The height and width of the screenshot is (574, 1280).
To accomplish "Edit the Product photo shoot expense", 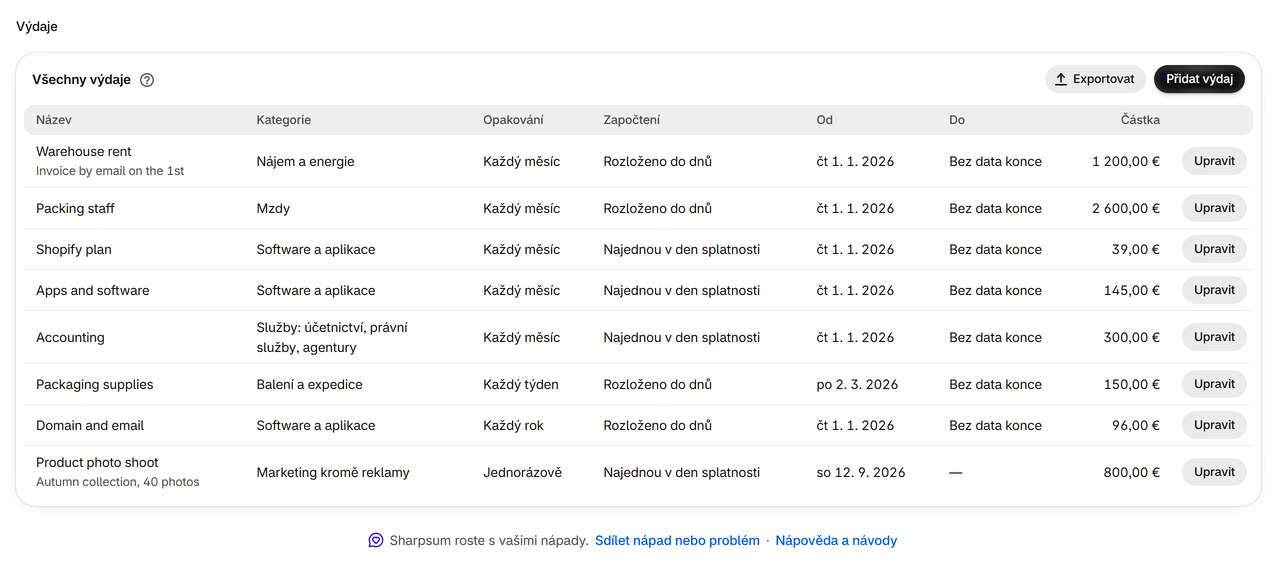I will (x=1214, y=472).
